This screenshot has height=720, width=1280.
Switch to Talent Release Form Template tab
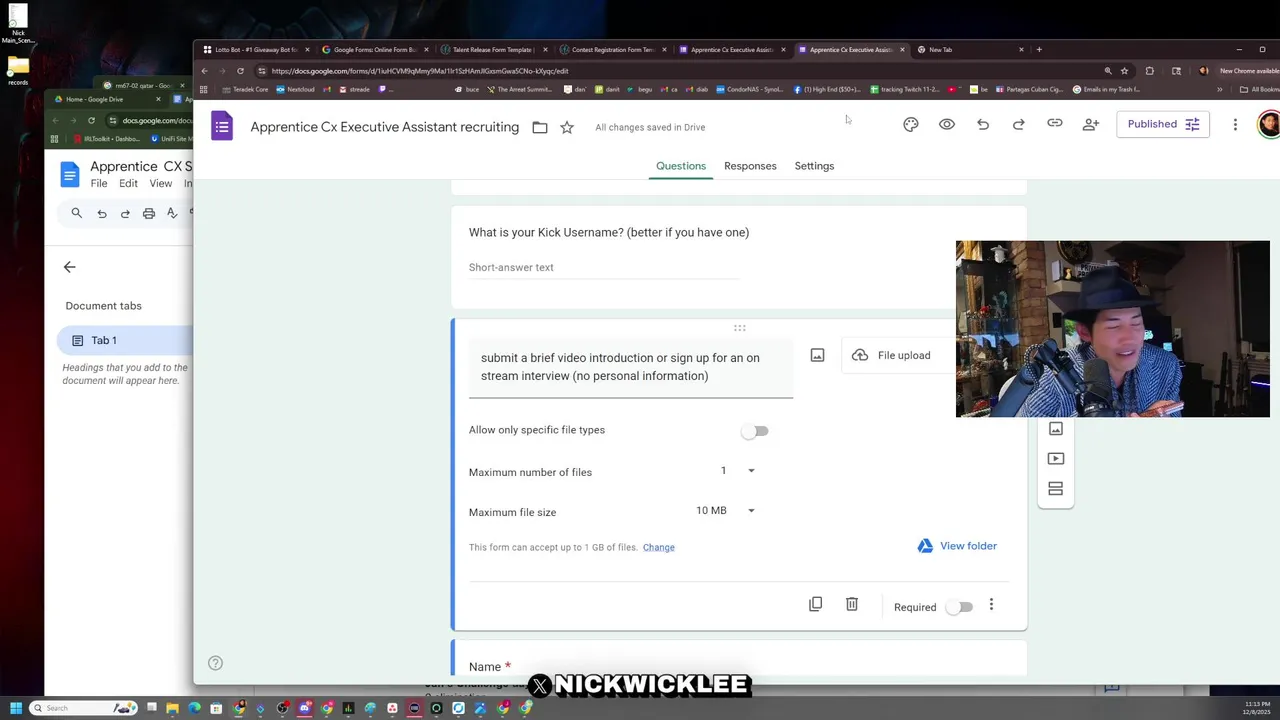[x=493, y=49]
